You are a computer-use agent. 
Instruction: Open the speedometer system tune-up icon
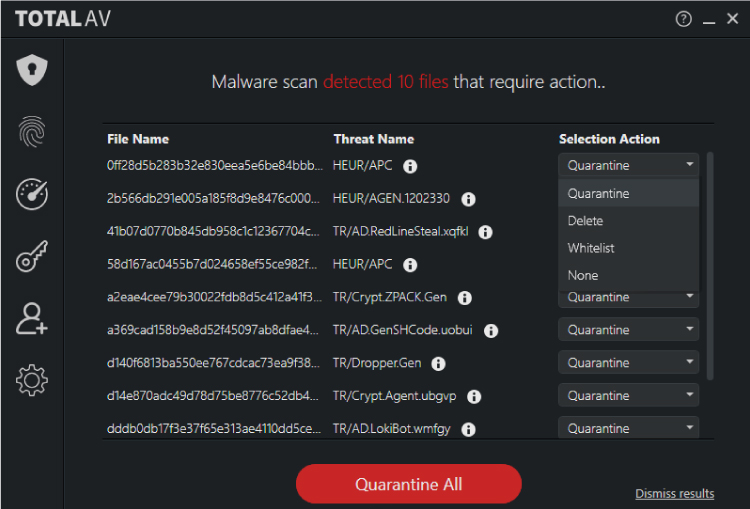click(32, 194)
